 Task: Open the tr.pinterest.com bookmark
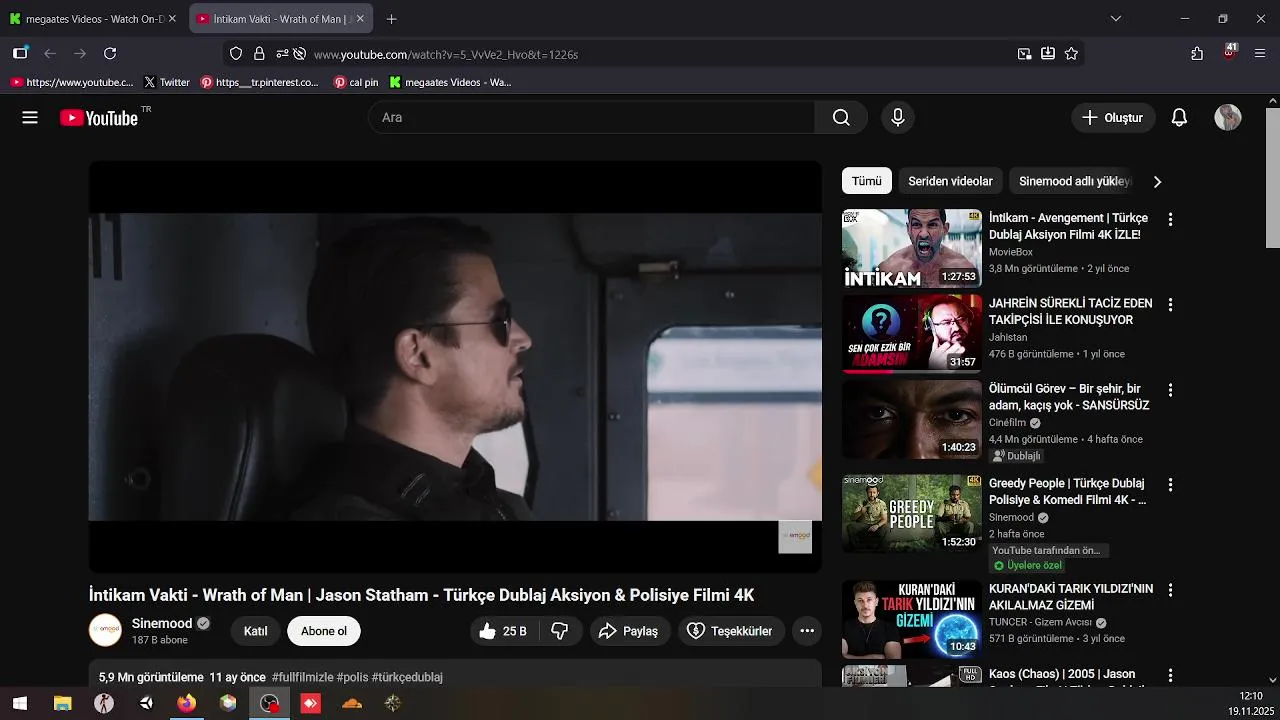tap(259, 82)
